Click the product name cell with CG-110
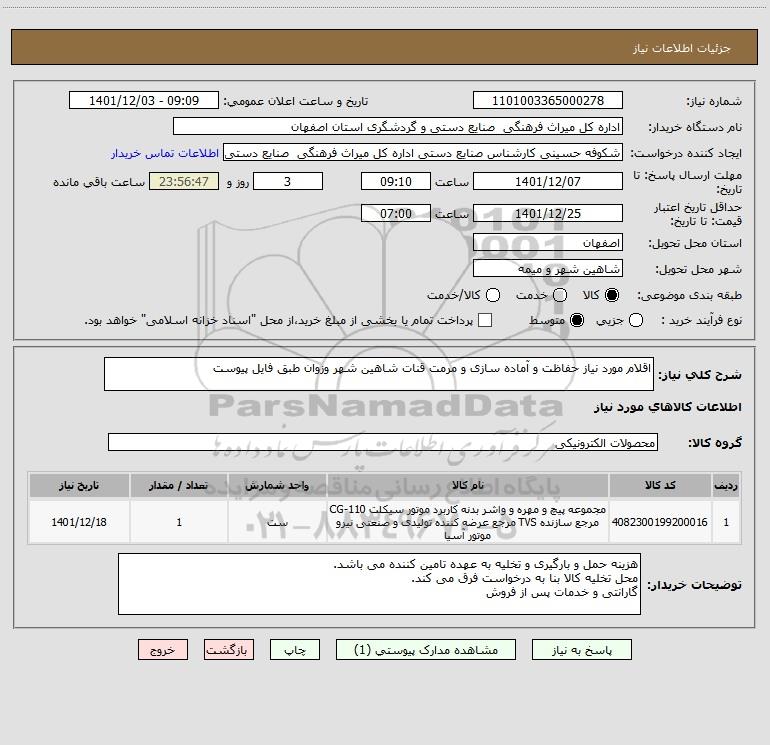The height and width of the screenshot is (745, 770). [468, 522]
